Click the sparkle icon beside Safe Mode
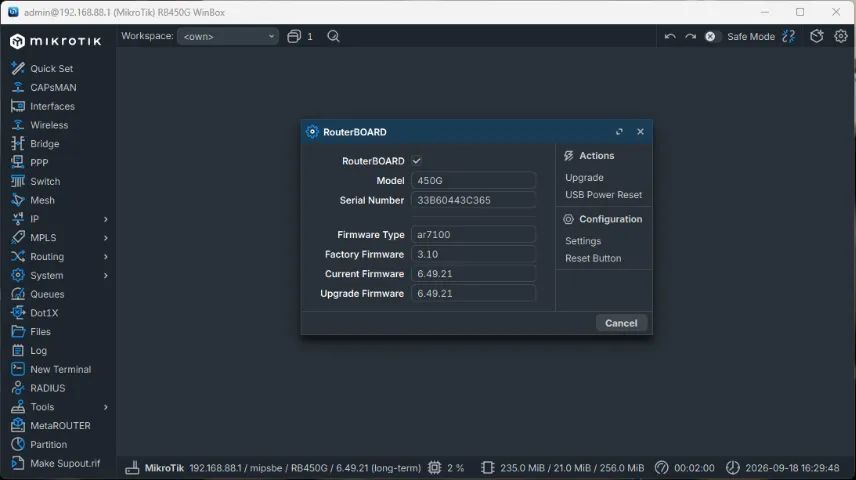Screen dimensions: 856x480 789,37
